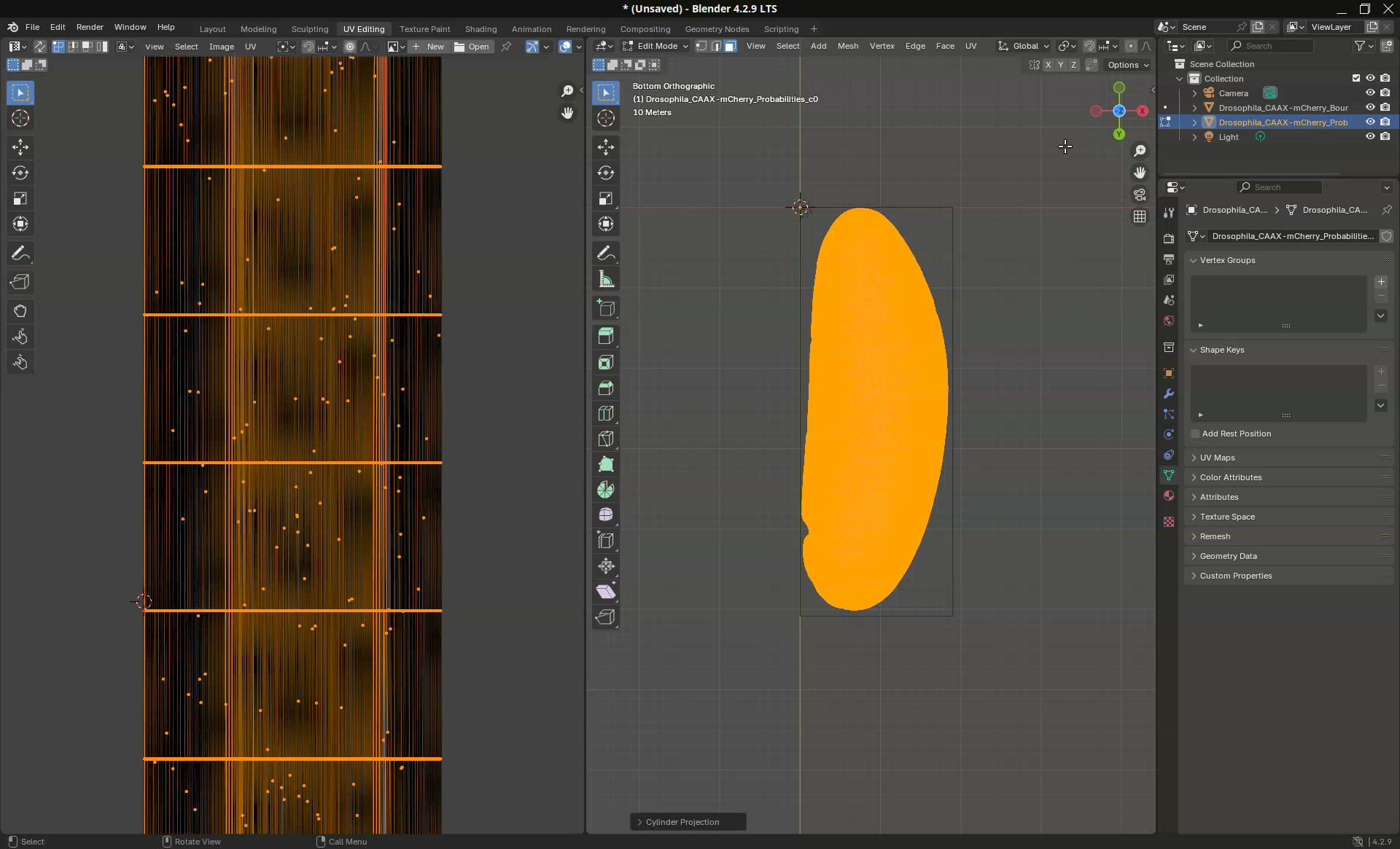Open the Modifiers properties tab
This screenshot has height=849, width=1400.
[1169, 394]
